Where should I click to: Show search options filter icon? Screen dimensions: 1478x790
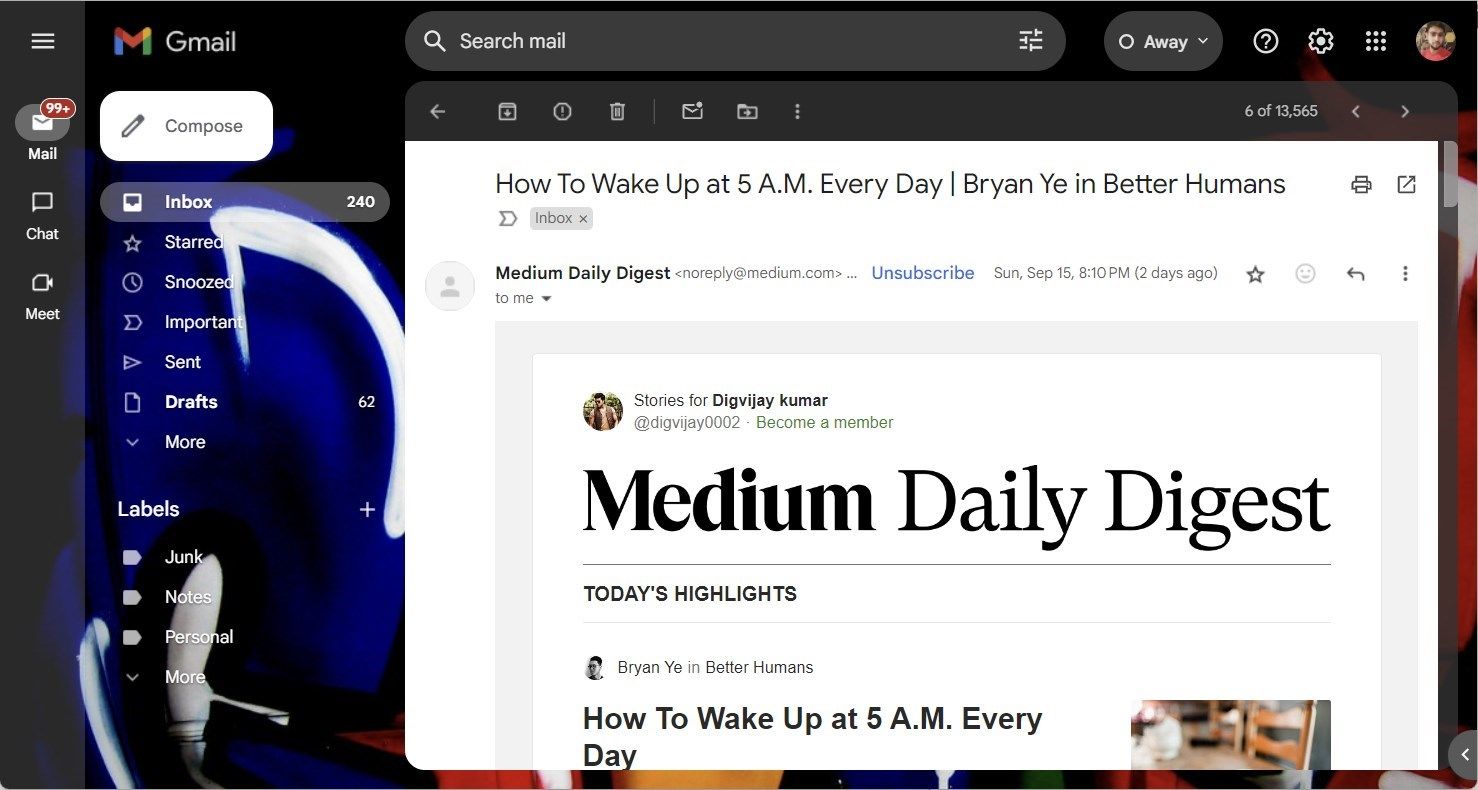1030,41
